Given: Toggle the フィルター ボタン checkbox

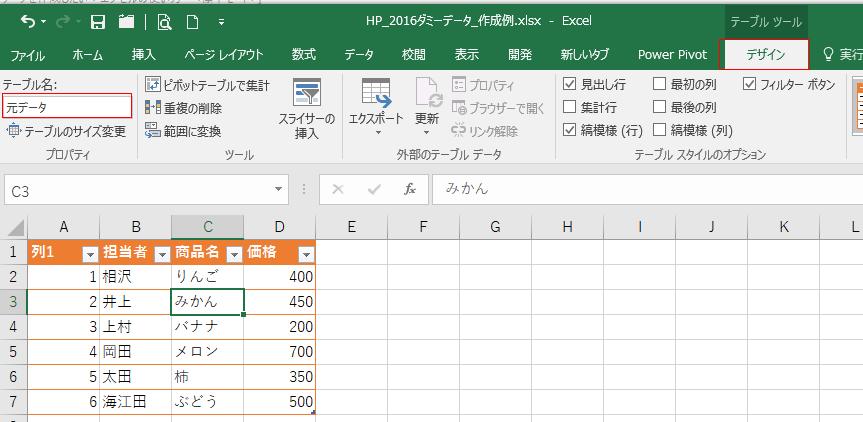Looking at the screenshot, I should (x=750, y=85).
